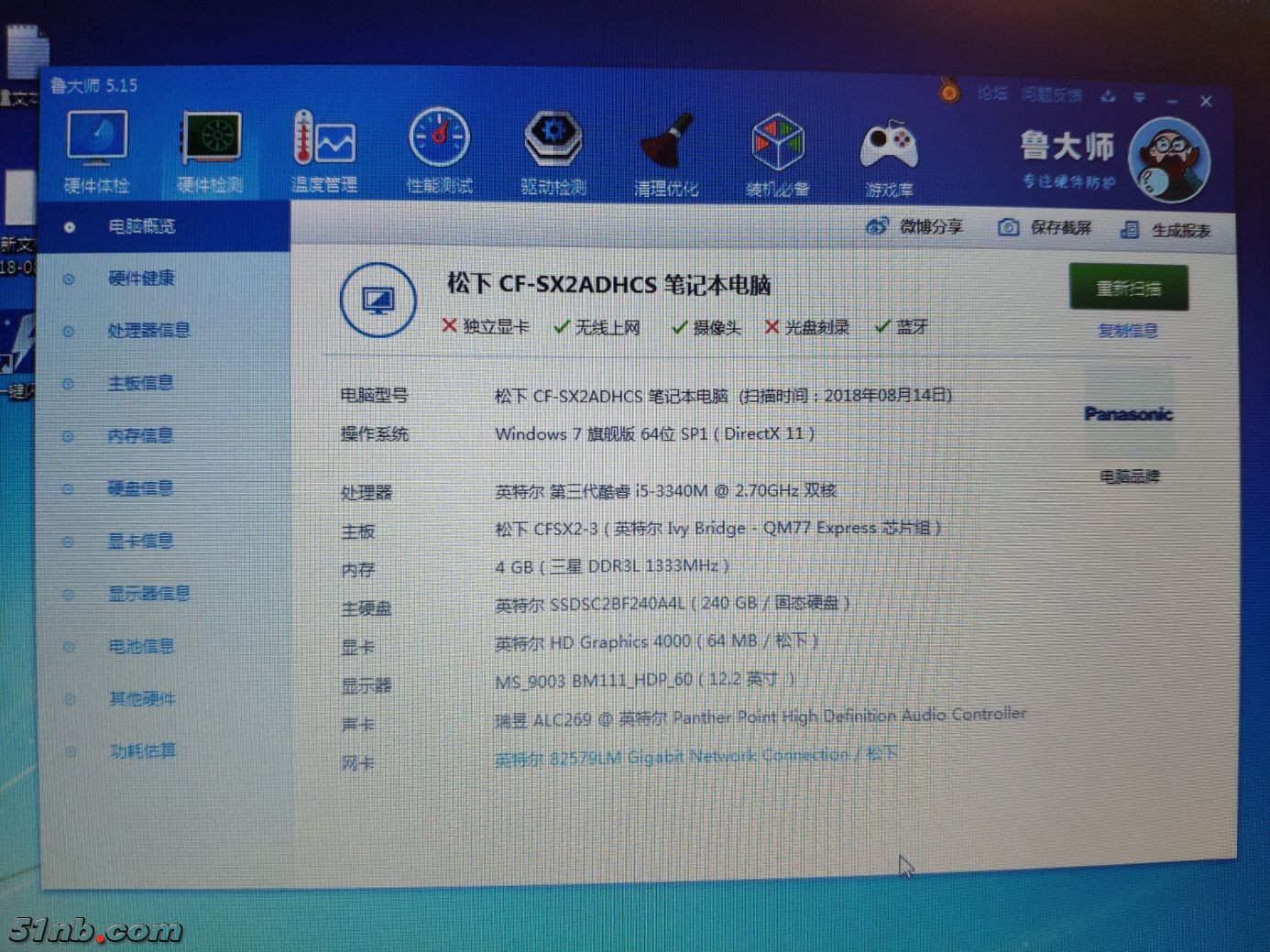
Task: Click the green 重新扫描 rescan button
Action: 1129,288
